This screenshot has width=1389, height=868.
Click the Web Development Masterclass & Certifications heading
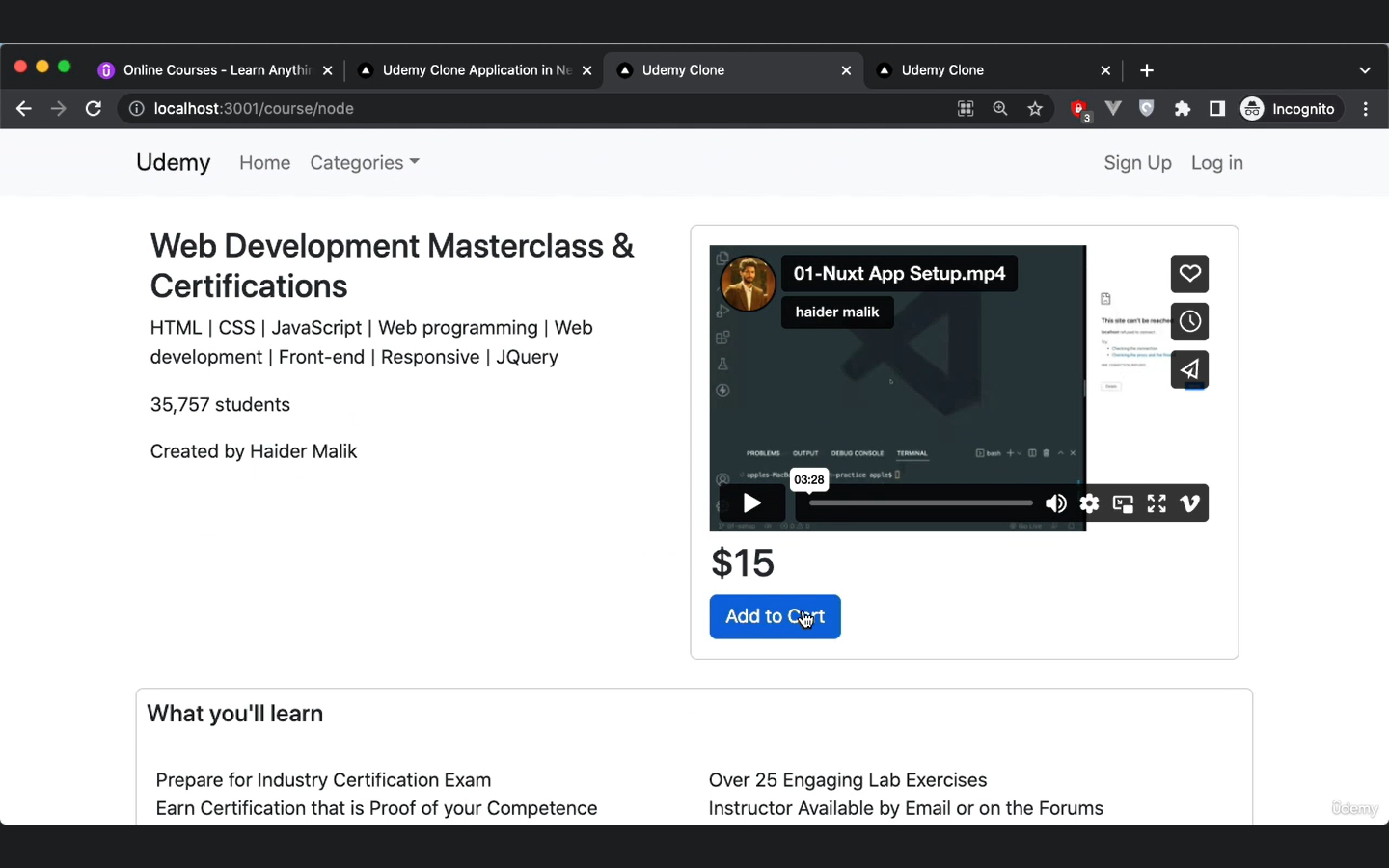tap(393, 266)
